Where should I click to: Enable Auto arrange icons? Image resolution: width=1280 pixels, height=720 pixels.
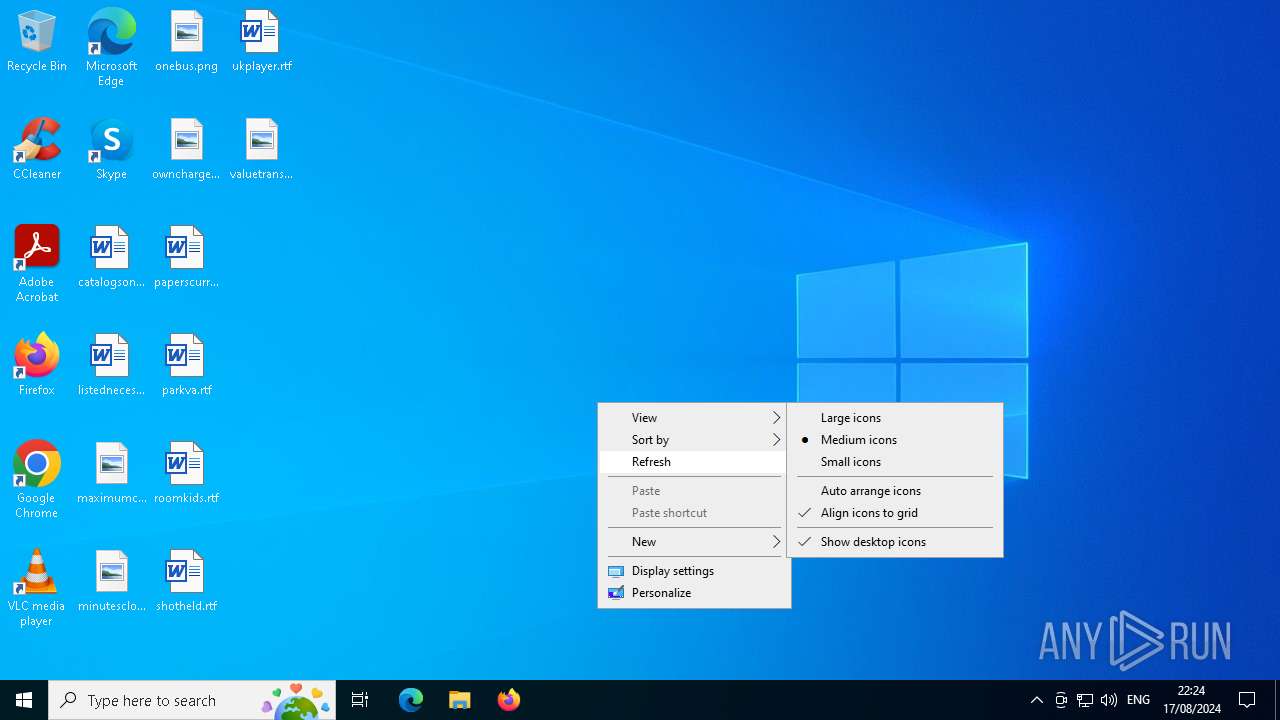895,491
